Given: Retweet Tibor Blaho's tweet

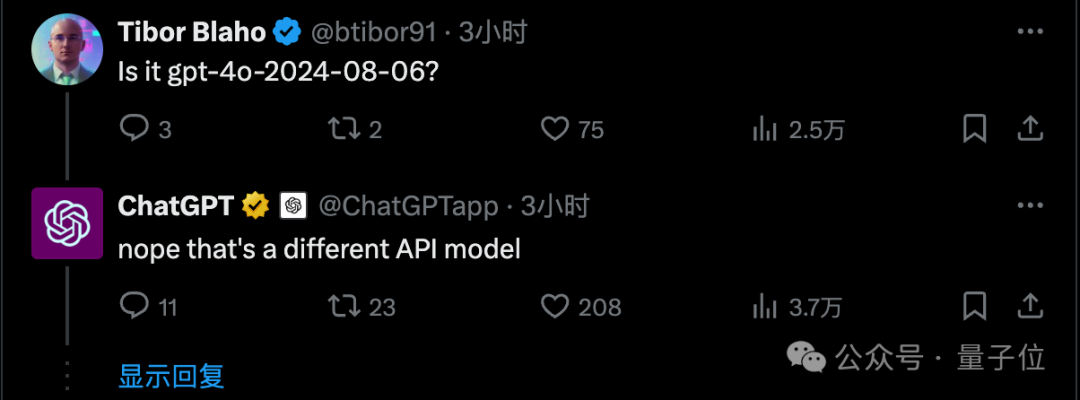Looking at the screenshot, I should pos(345,128).
